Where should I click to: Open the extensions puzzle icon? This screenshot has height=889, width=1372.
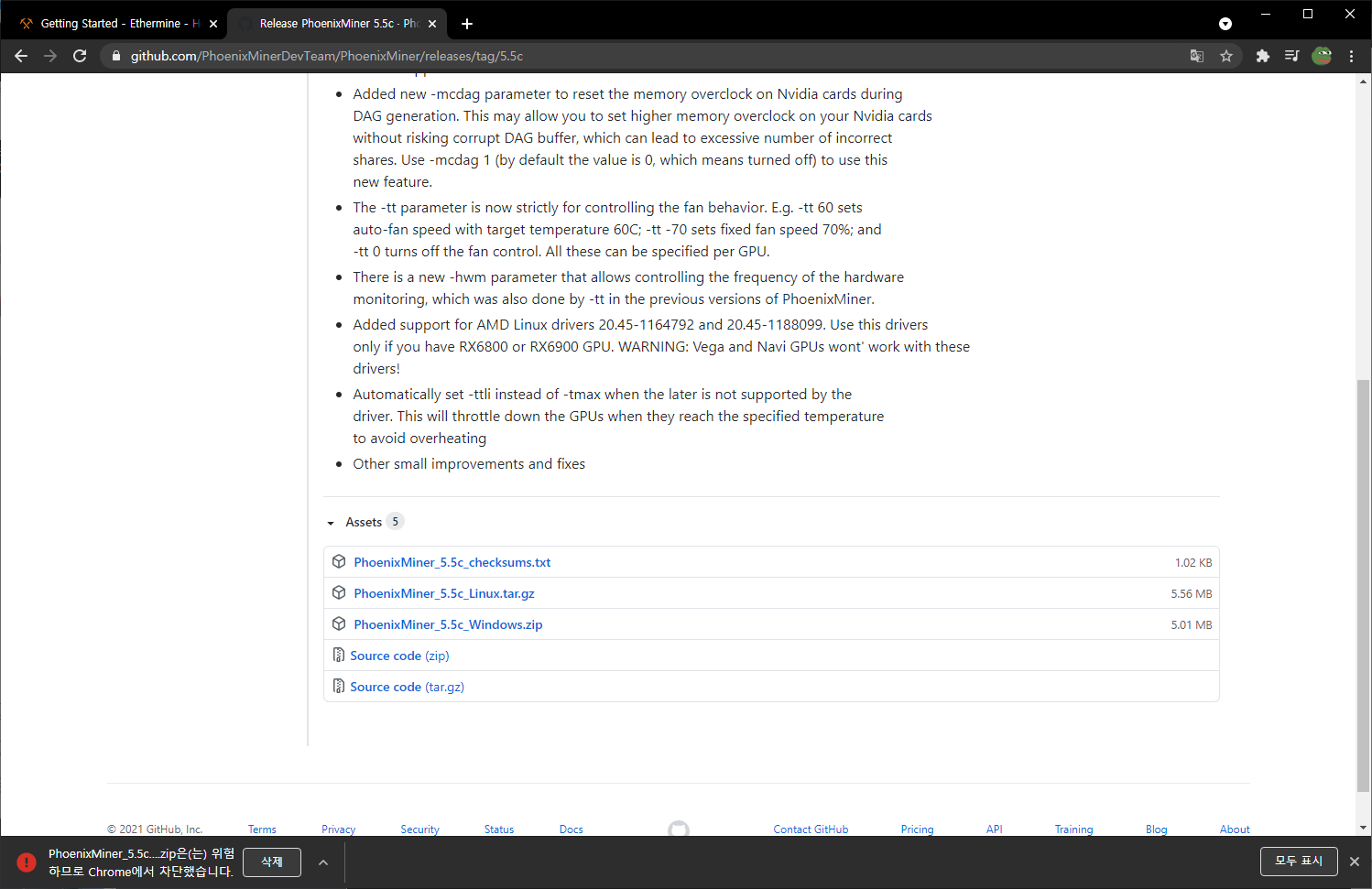[x=1263, y=56]
